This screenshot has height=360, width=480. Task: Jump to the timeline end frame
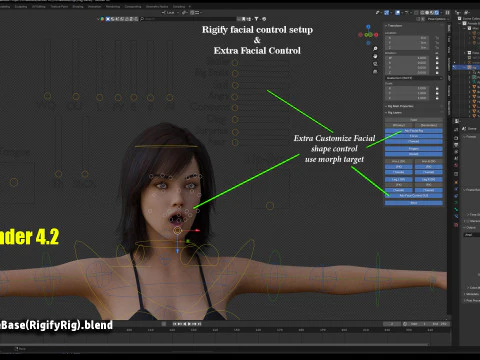(x=199, y=324)
